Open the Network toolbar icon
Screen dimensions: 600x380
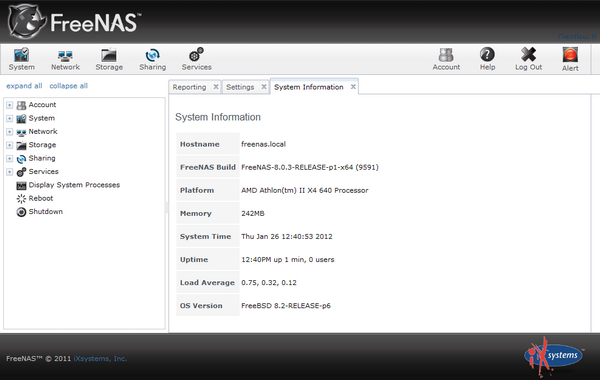click(65, 59)
